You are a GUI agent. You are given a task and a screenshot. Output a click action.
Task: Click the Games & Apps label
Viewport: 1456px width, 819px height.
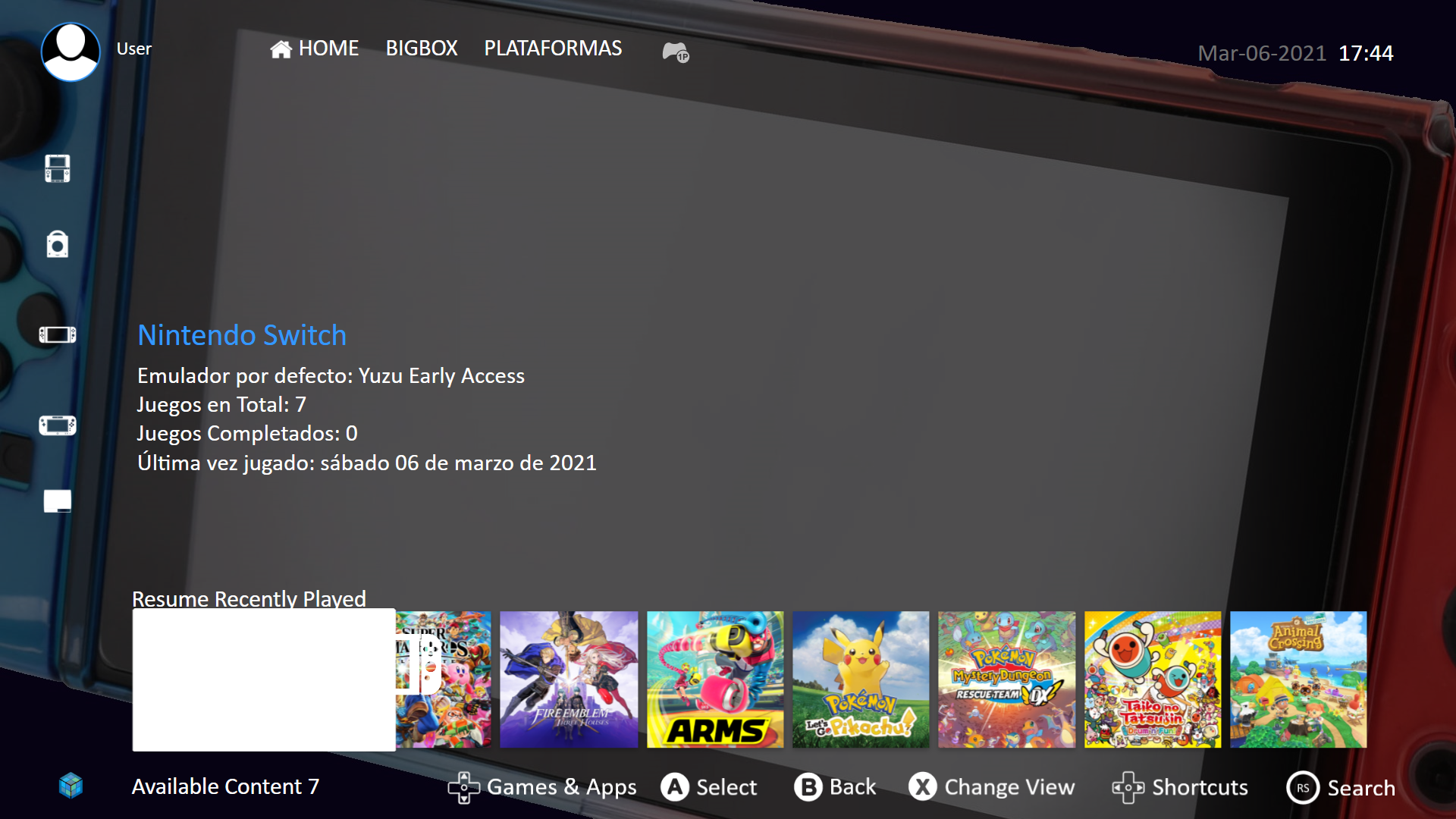[562, 787]
